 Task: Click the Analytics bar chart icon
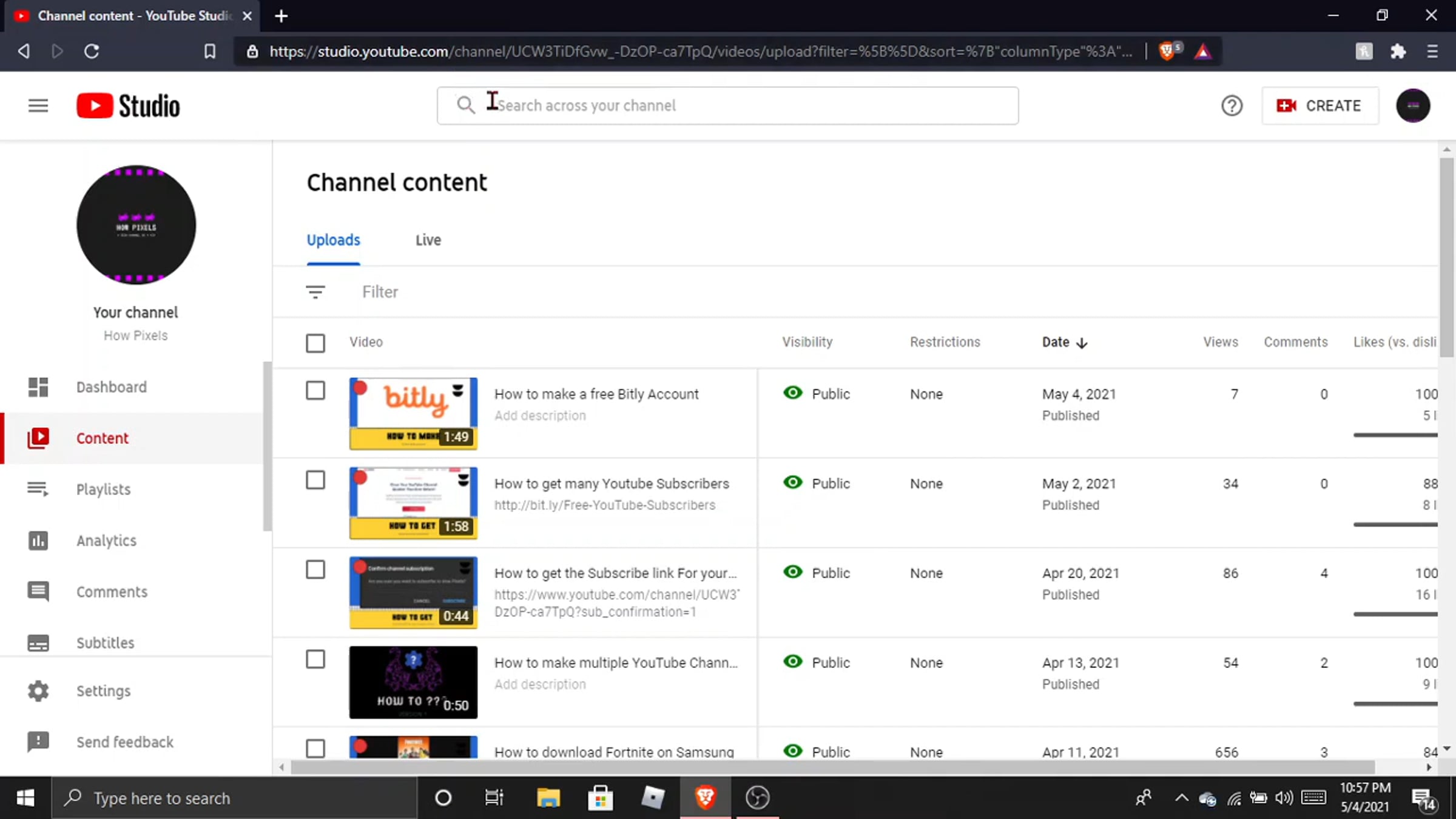tap(38, 541)
